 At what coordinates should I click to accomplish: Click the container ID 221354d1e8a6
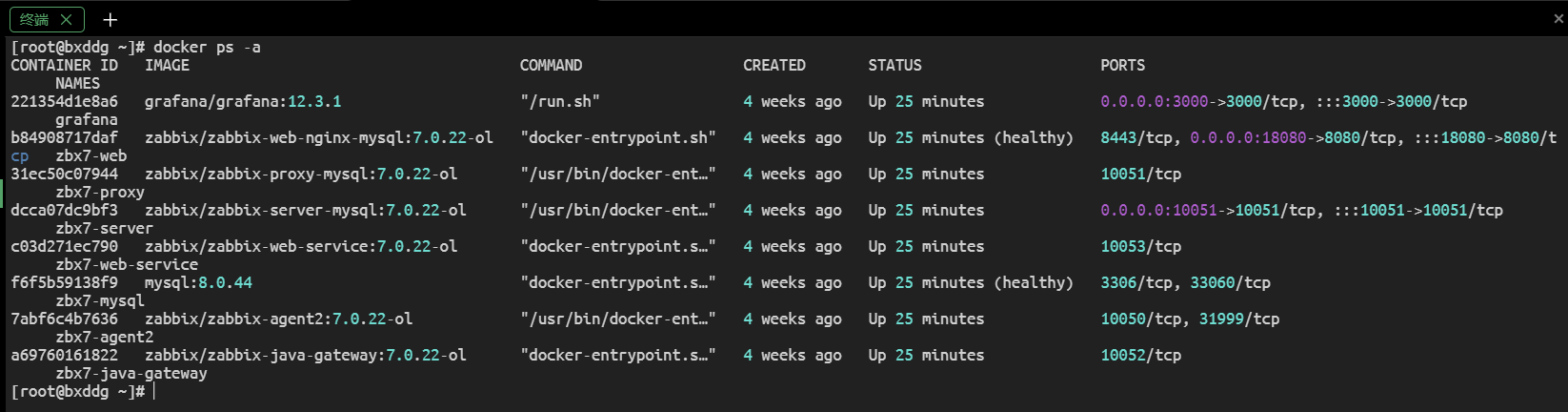tap(64, 102)
